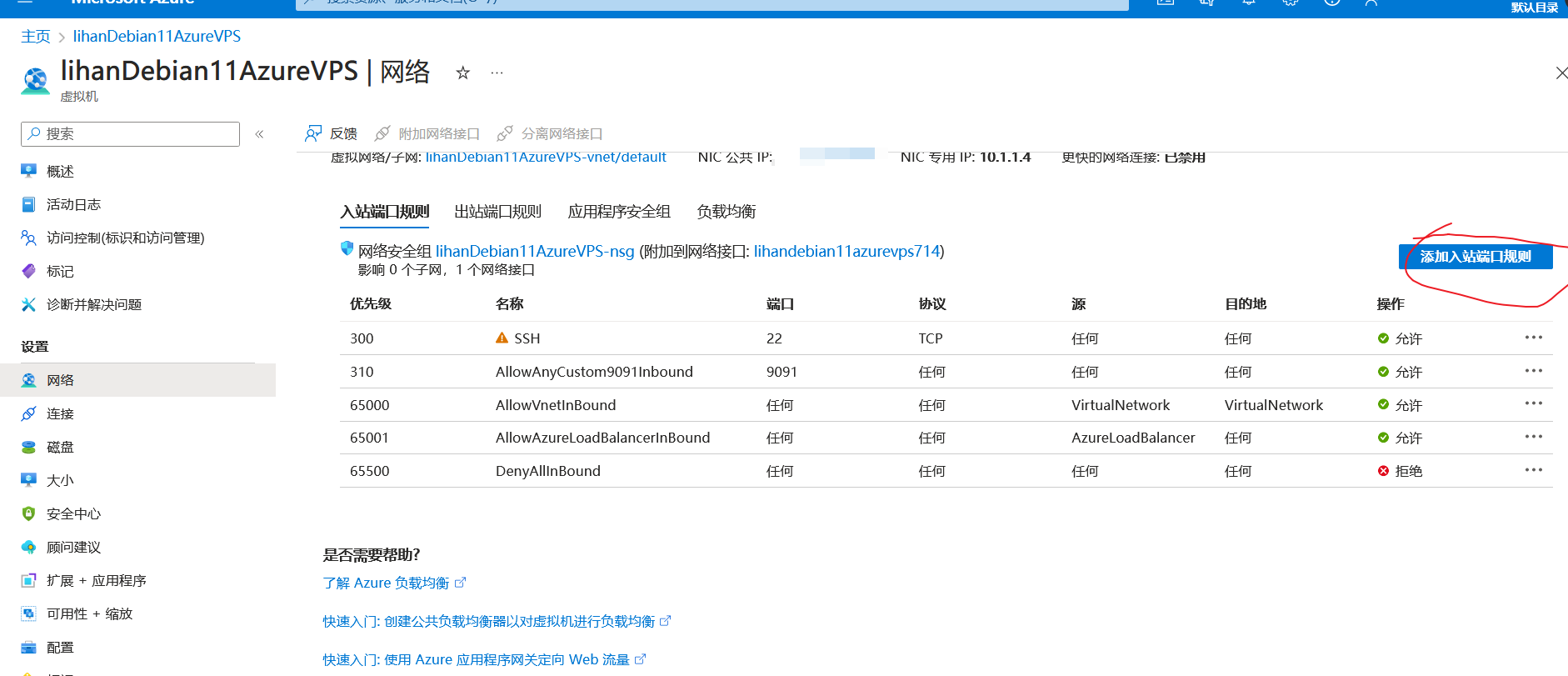The height and width of the screenshot is (676, 1568).
Task: Go to 主页 breadcrumb link
Action: tap(36, 37)
